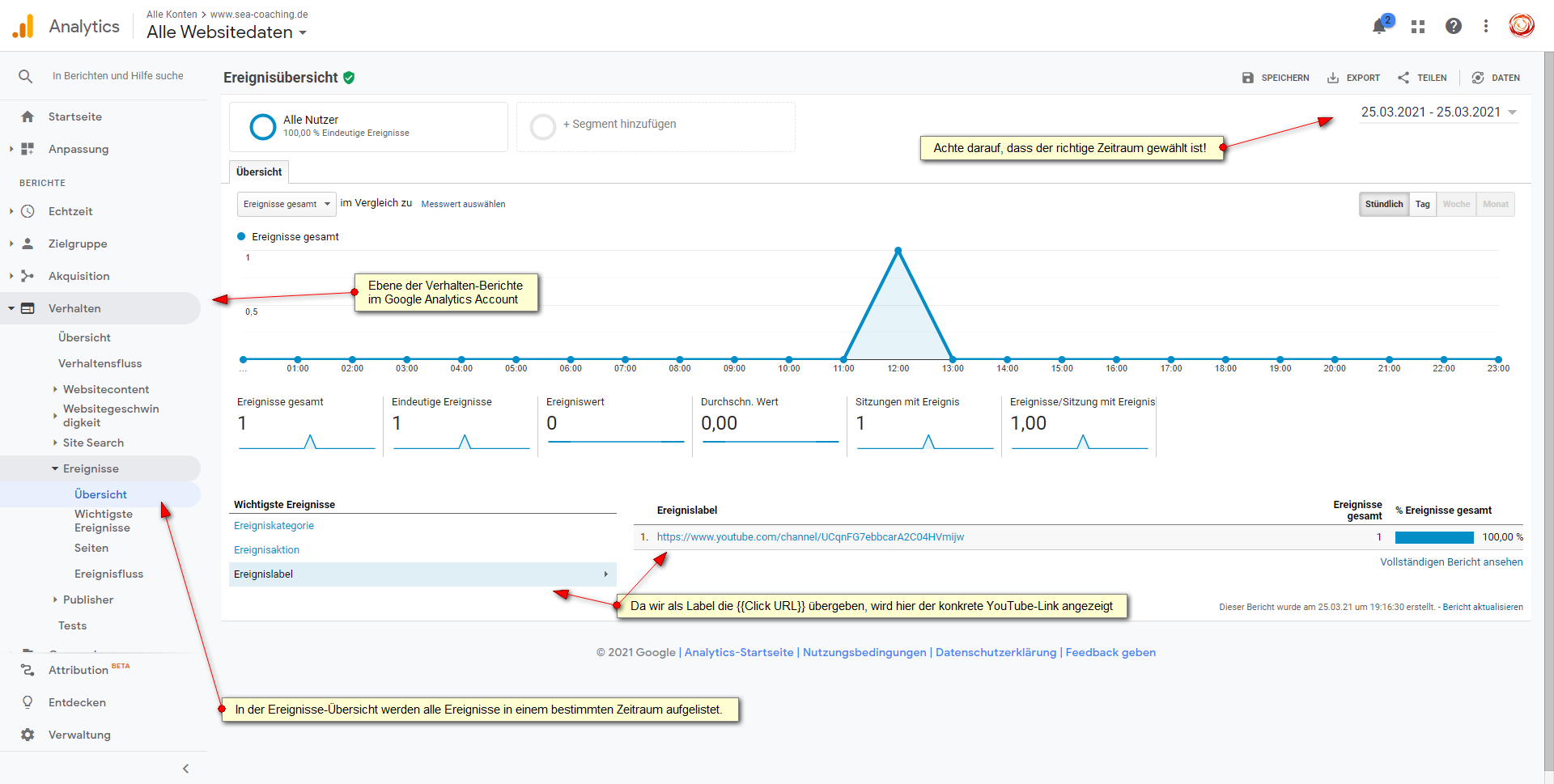Viewport: 1554px width, 784px height.
Task: Open Verwaltung gear icon
Action: click(28, 735)
